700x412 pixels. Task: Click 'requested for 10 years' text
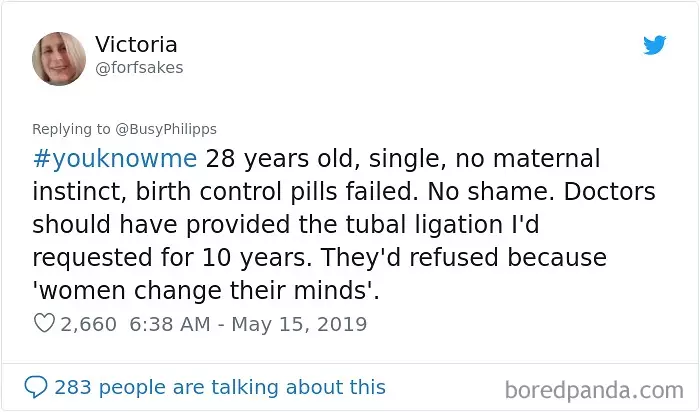[172, 258]
